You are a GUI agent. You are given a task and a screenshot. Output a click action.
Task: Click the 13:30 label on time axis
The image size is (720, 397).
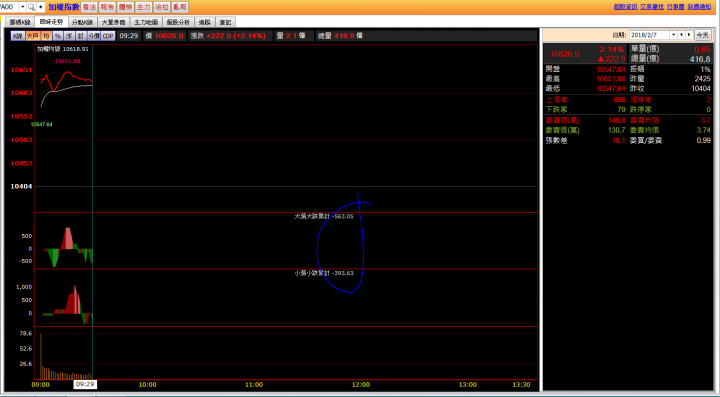(x=521, y=385)
